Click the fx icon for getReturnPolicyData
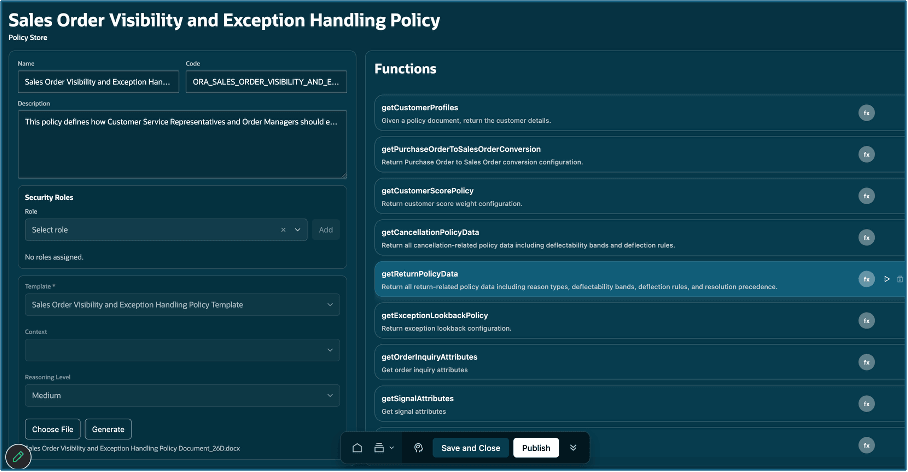 pos(866,279)
